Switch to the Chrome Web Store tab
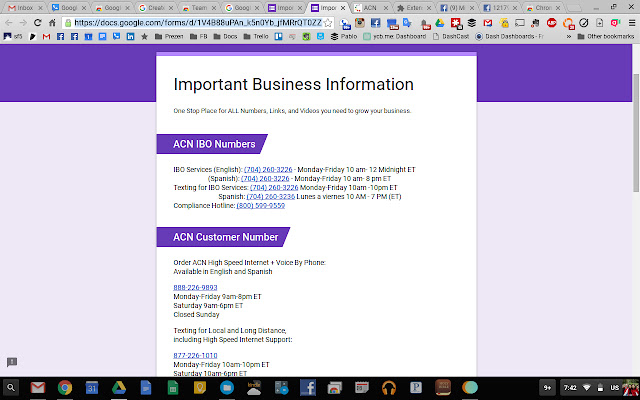640x400 pixels. (x=543, y=8)
